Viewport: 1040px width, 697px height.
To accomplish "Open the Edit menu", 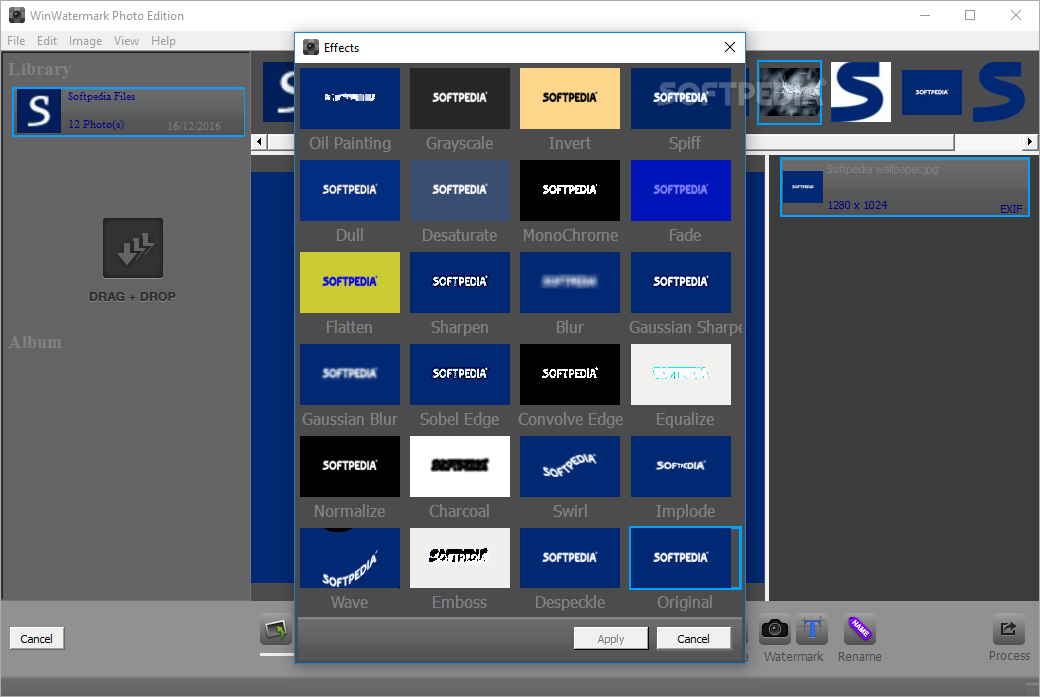I will point(46,41).
